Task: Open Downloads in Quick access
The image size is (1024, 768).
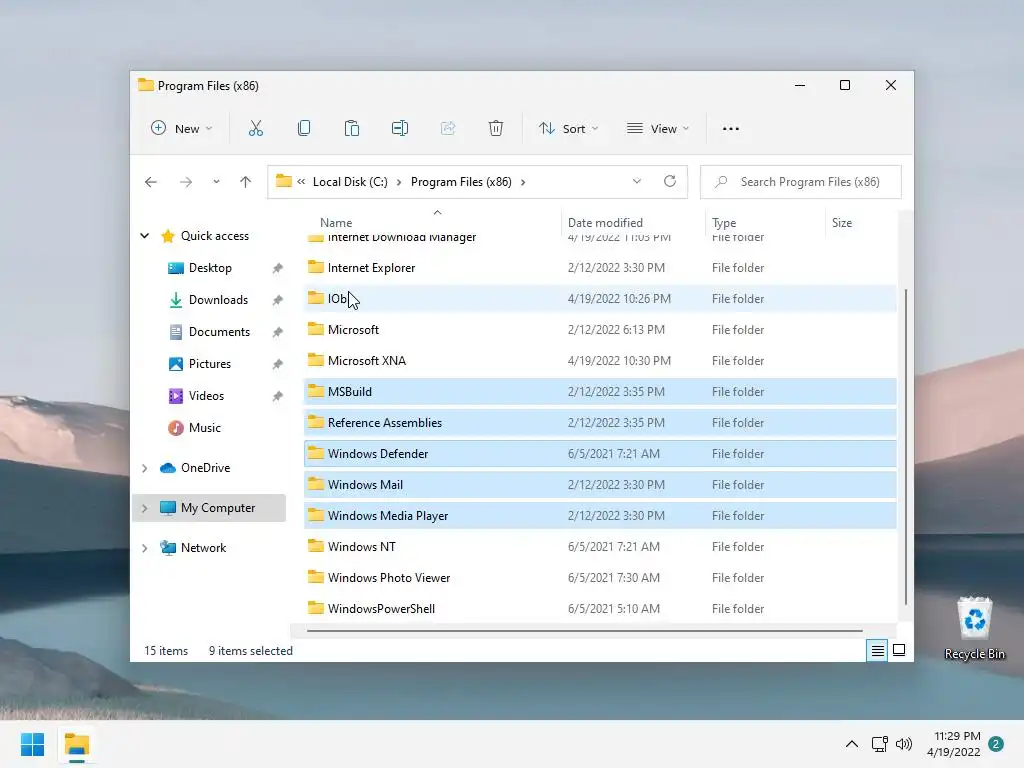Action: pos(218,300)
